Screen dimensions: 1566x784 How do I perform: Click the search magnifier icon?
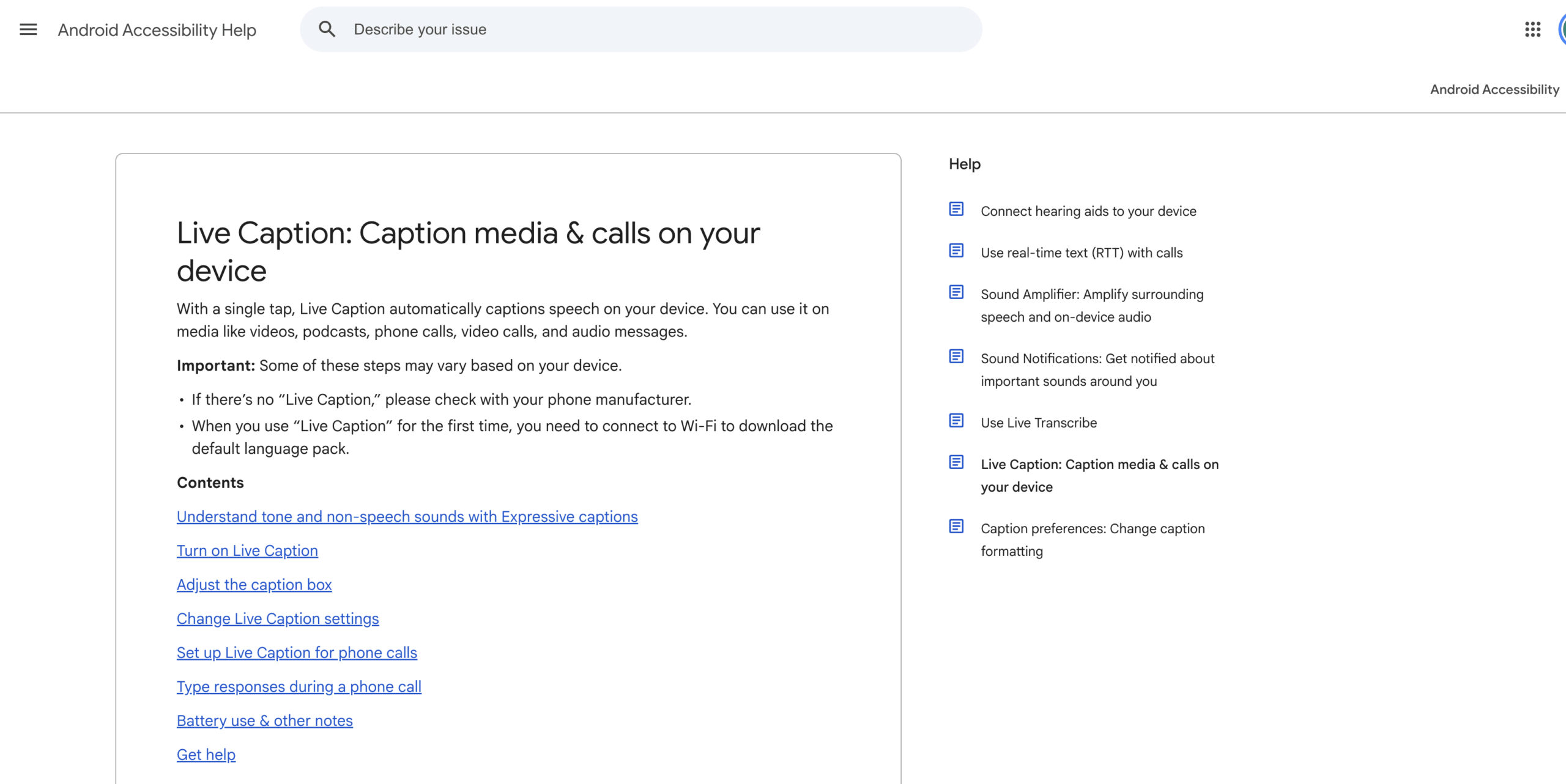(327, 29)
